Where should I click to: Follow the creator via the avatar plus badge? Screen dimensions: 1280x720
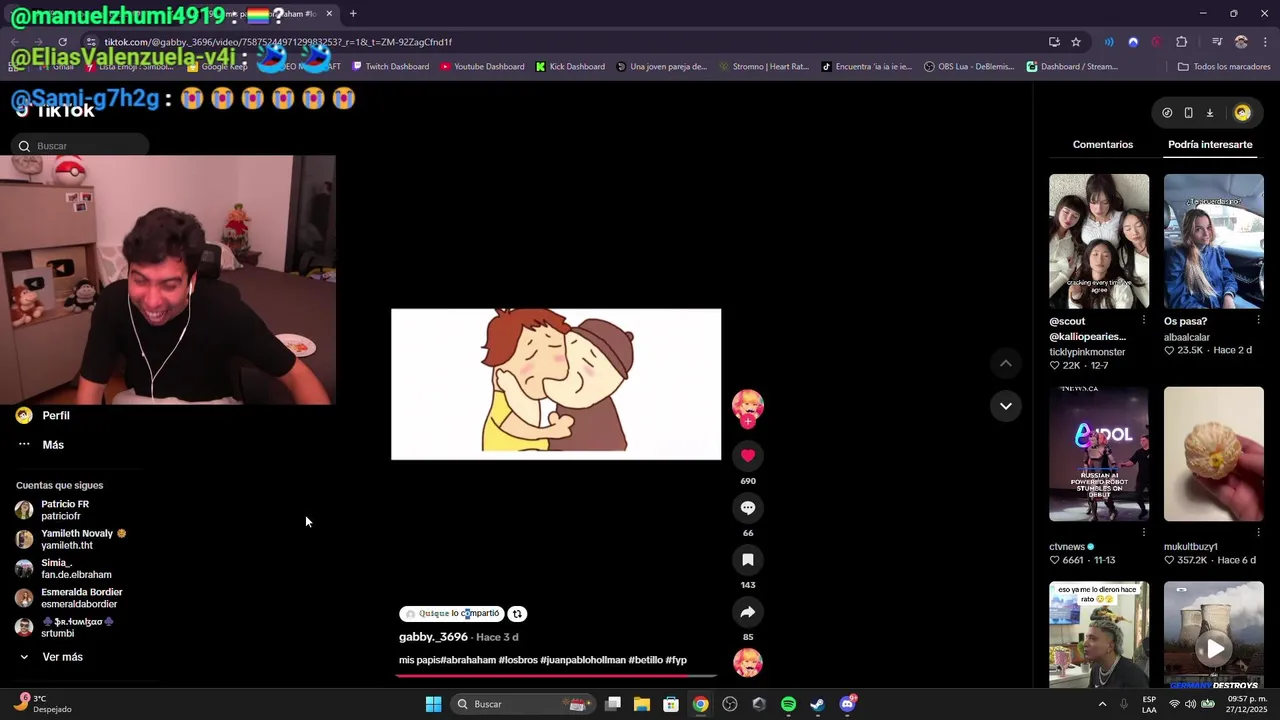747,422
